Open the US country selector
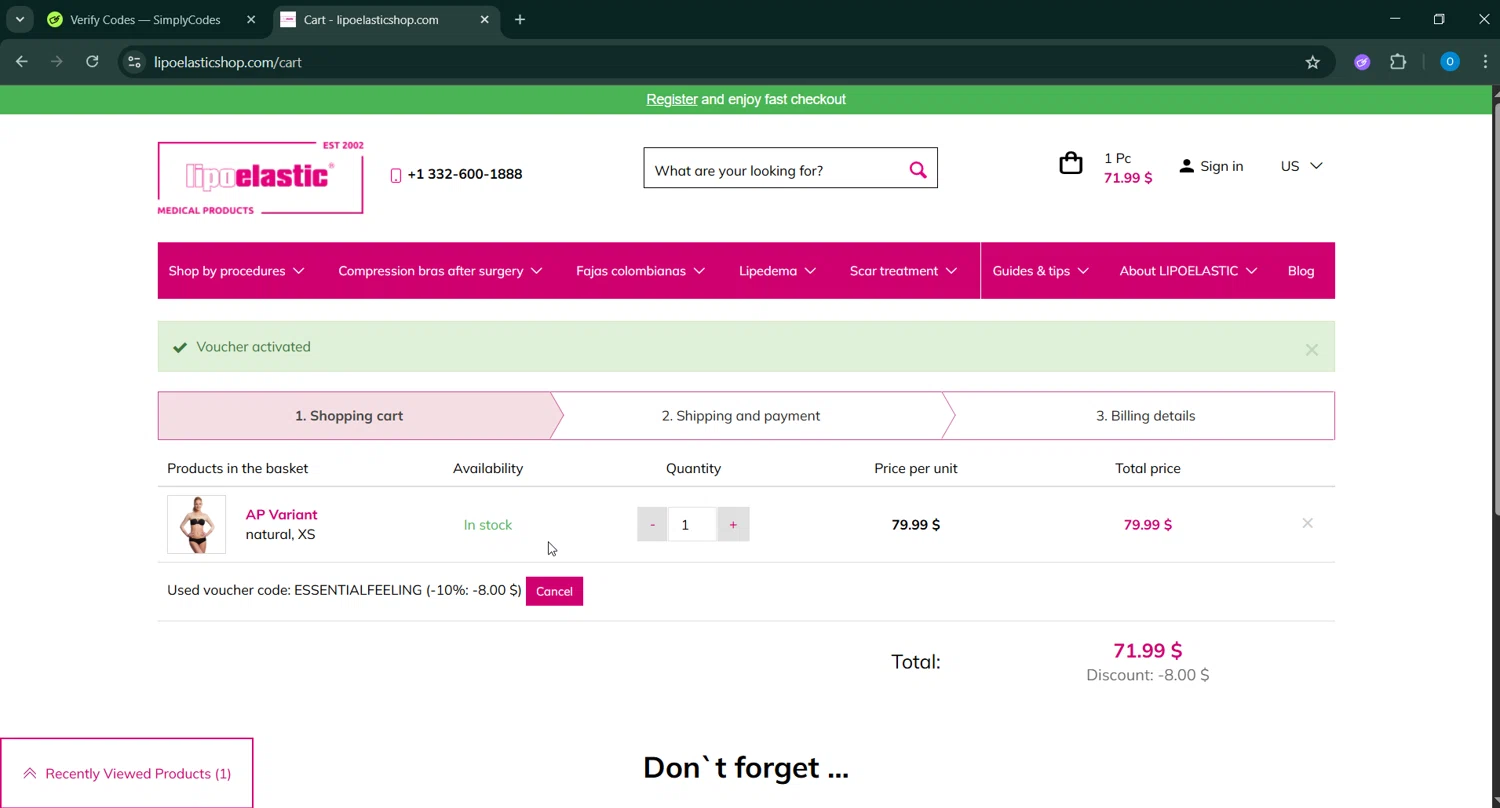 pyautogui.click(x=1301, y=166)
